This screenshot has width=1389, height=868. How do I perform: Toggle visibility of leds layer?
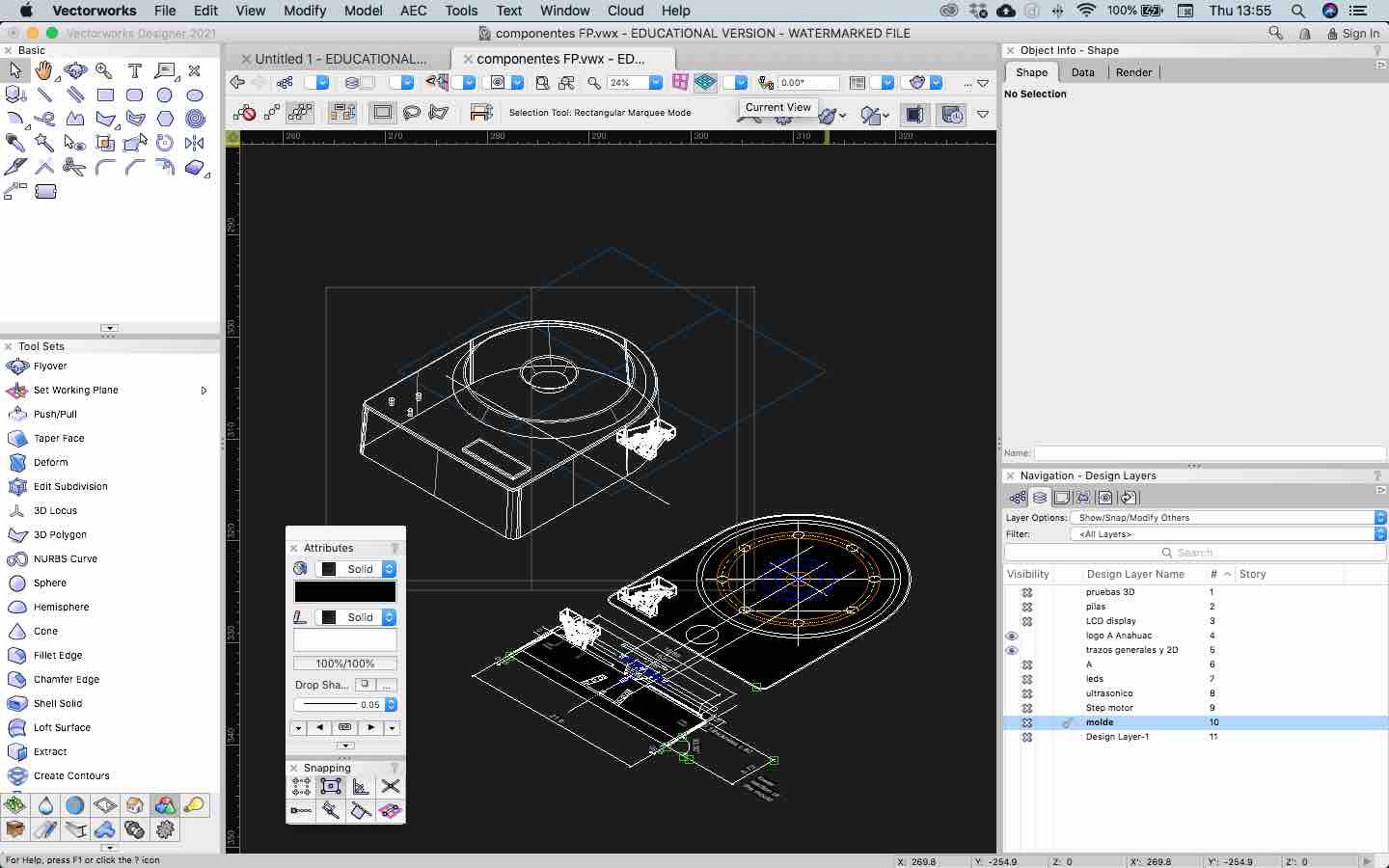(1027, 679)
